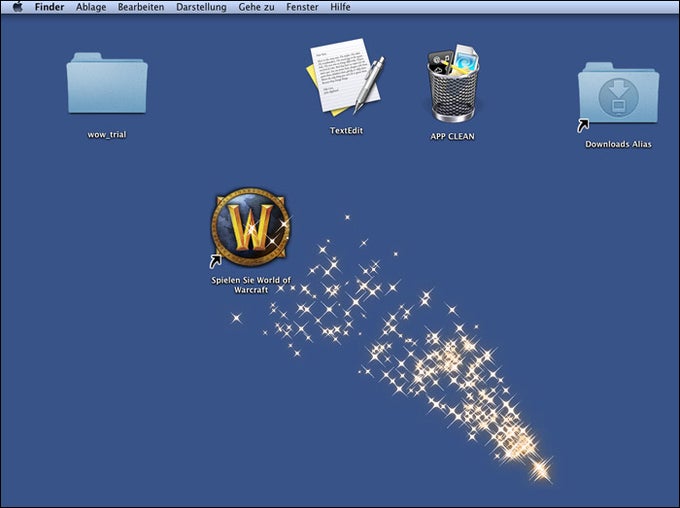Open the Darstellung menu
Viewport: 680px width, 508px height.
click(201, 7)
